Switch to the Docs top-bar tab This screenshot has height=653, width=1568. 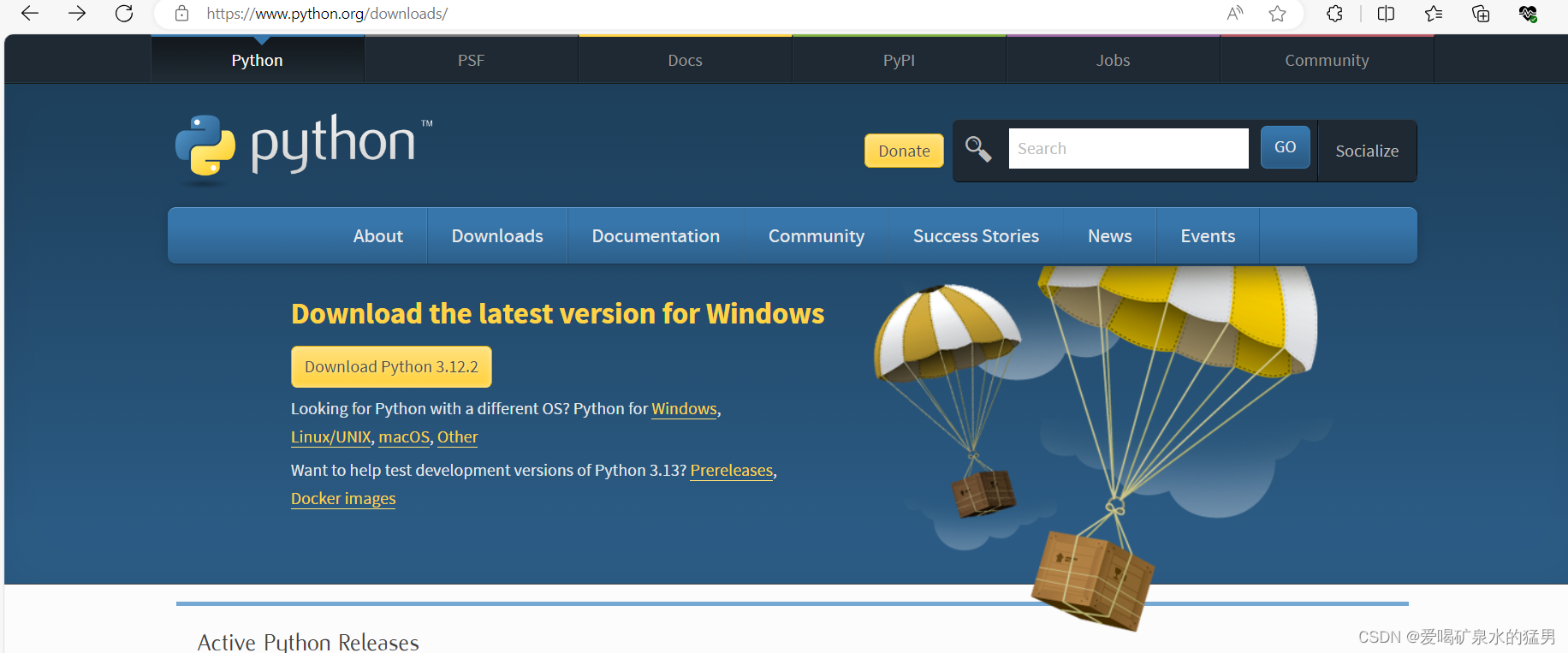686,60
